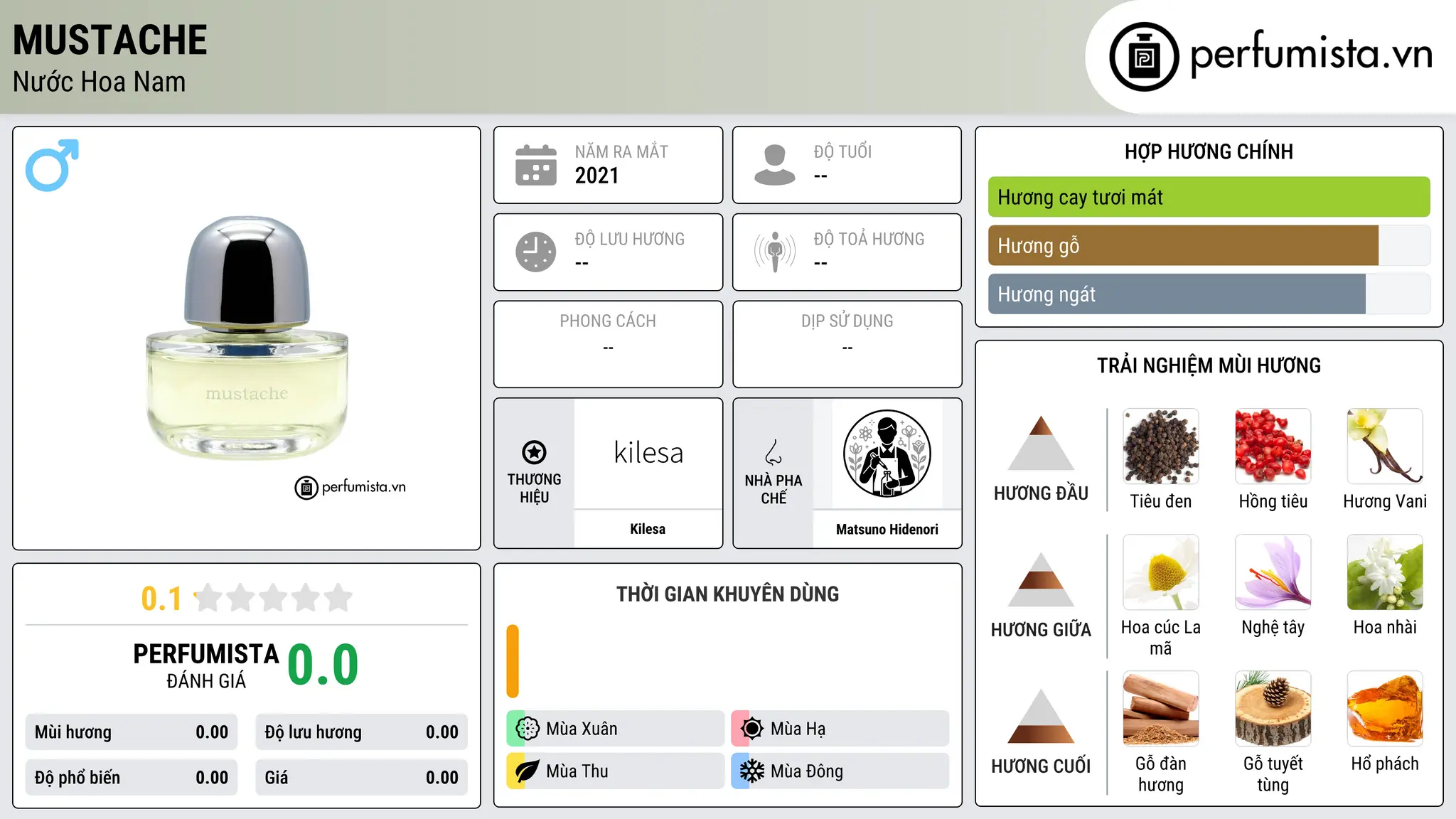The width and height of the screenshot is (1456, 819).
Task: Click the blue-gray Hương ngát accord bar
Action: (1177, 294)
